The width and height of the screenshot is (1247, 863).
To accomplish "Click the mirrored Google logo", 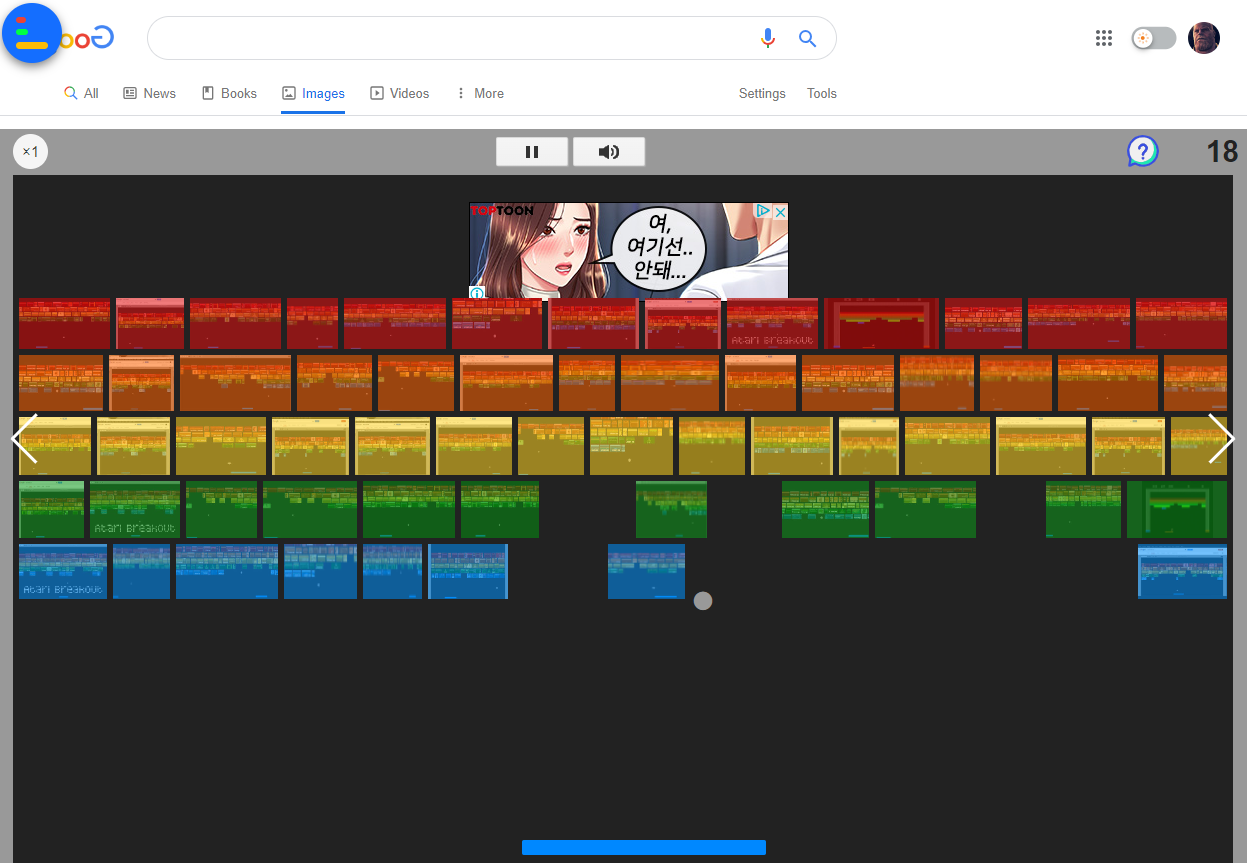I will [x=88, y=38].
